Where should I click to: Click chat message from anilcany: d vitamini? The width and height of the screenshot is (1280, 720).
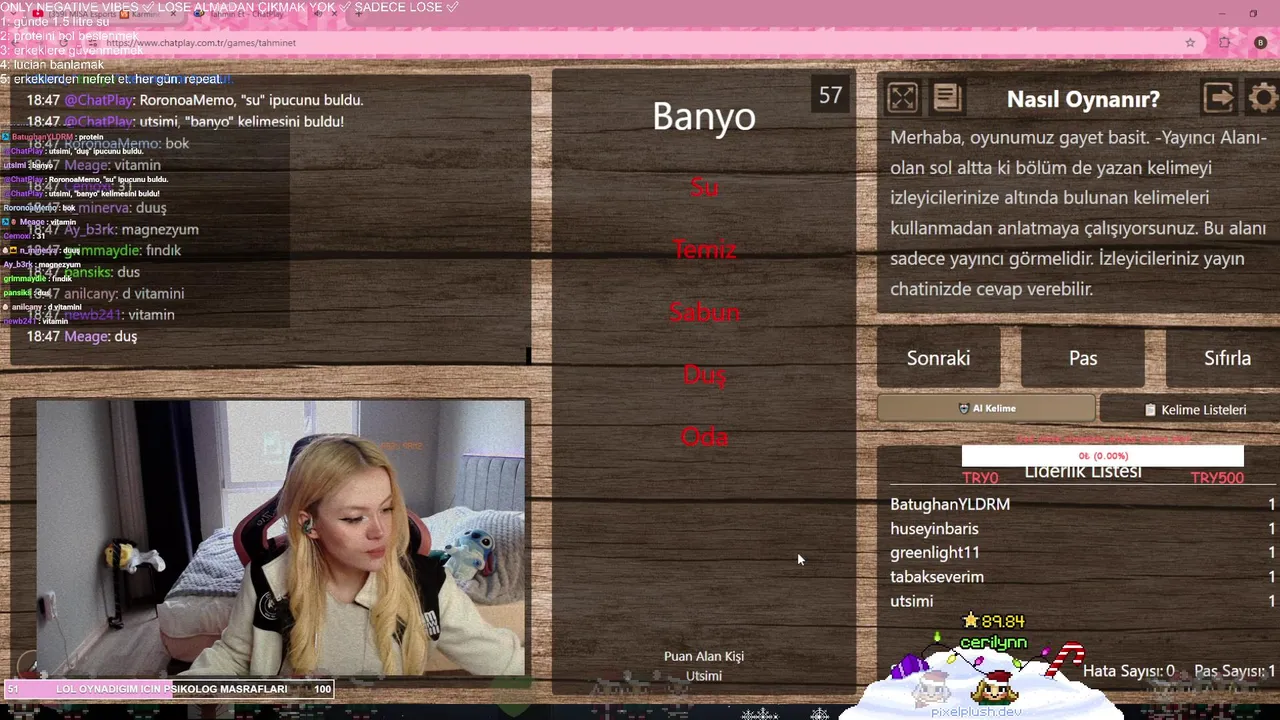(x=105, y=294)
